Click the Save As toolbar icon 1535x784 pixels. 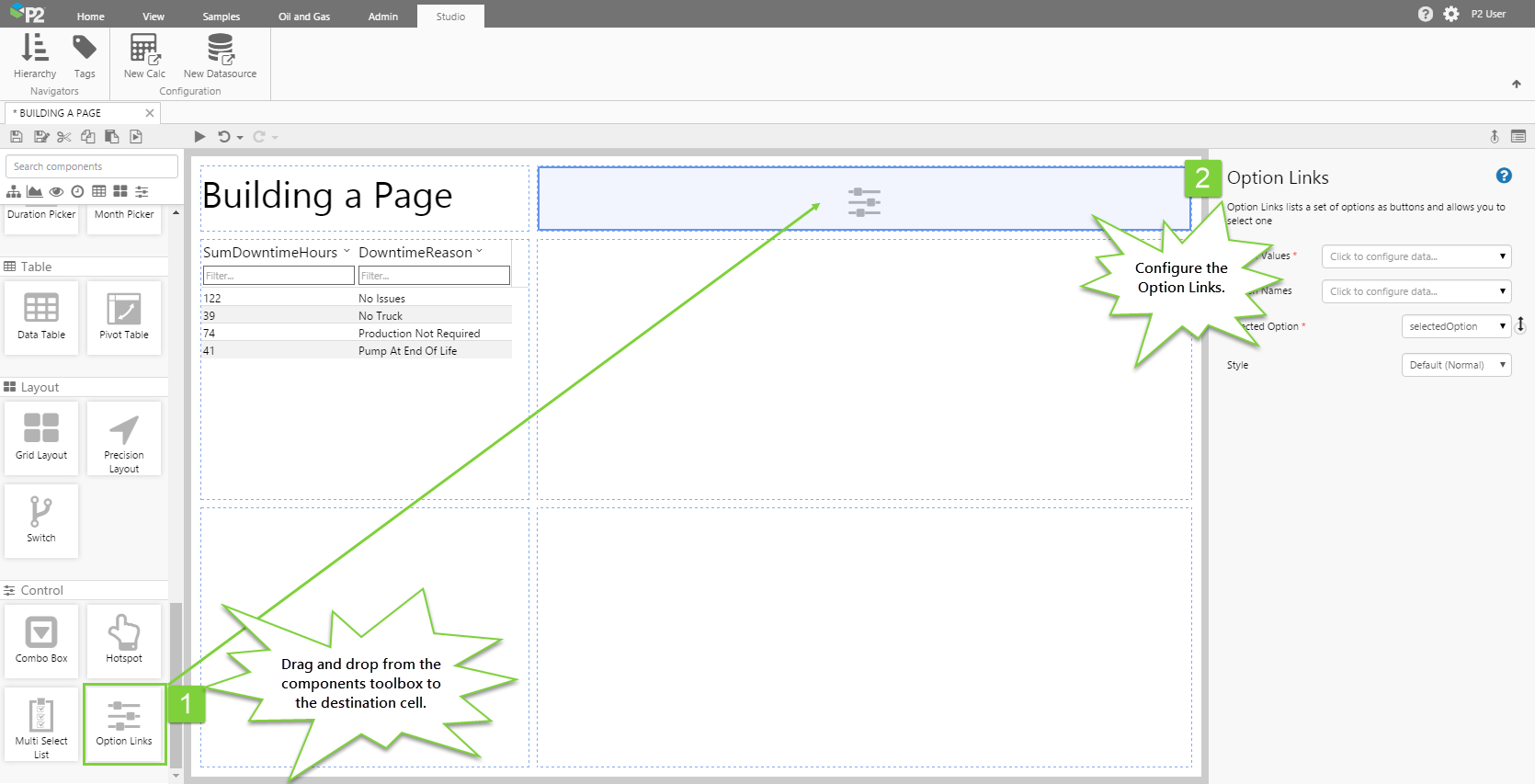point(40,137)
